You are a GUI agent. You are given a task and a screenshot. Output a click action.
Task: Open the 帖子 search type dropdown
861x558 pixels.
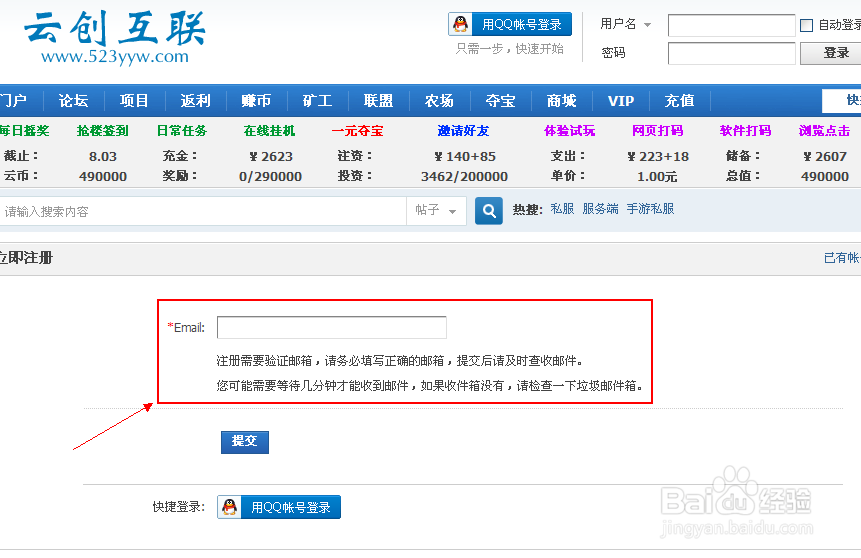pos(436,210)
